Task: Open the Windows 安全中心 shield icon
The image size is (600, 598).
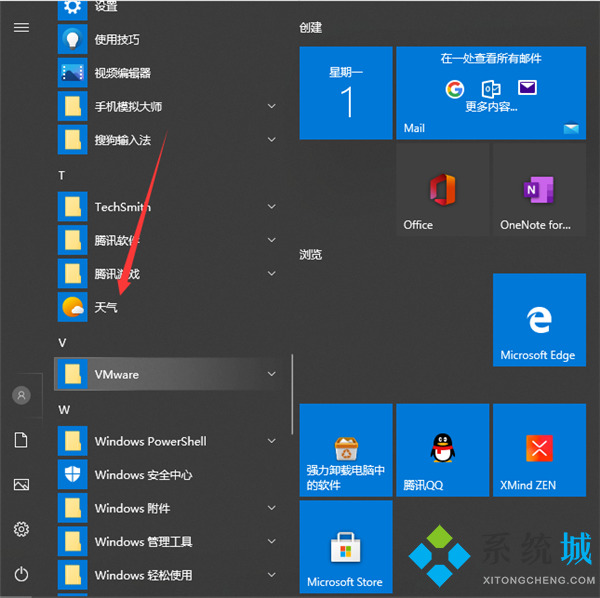Action: coord(73,474)
